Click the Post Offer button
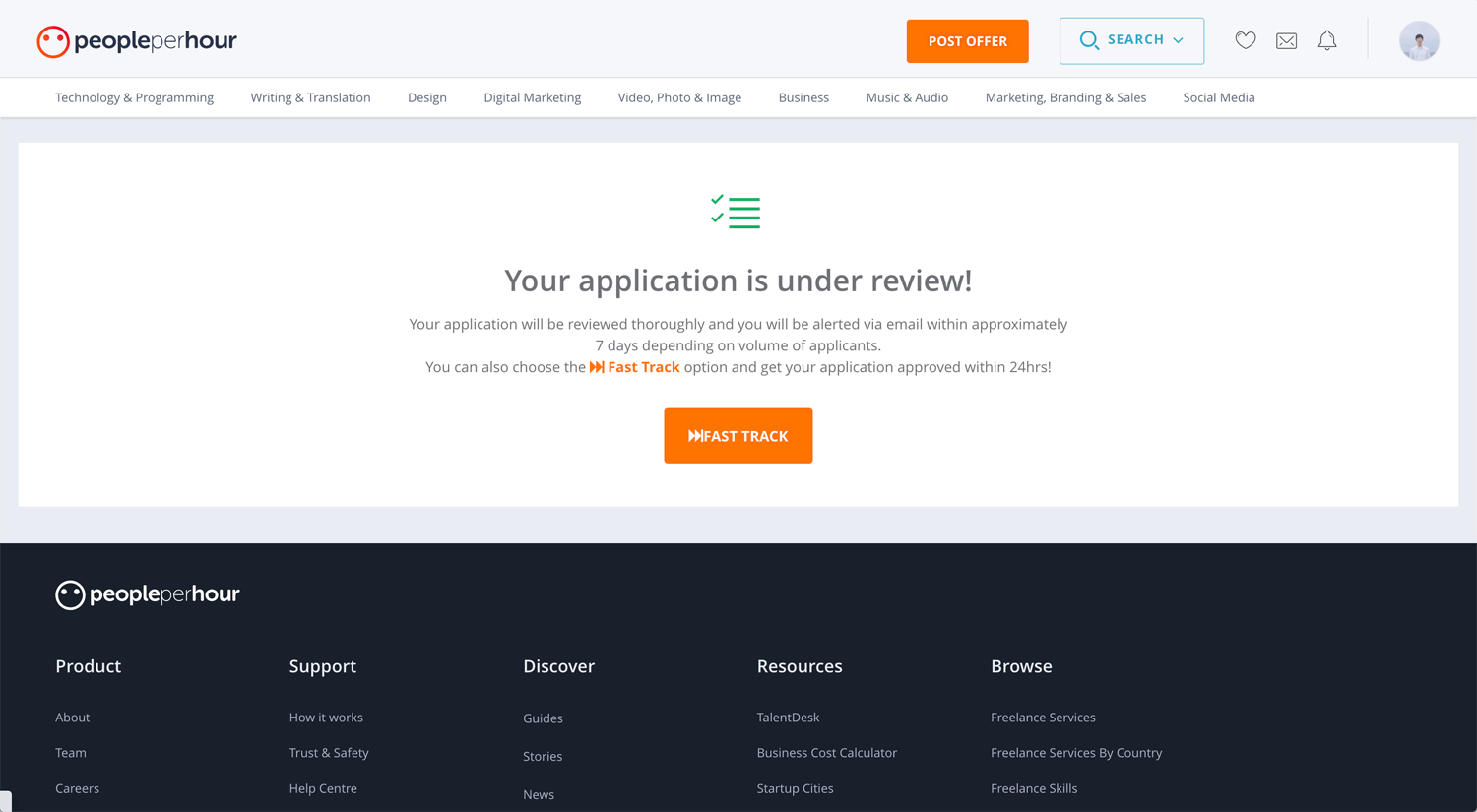The width and height of the screenshot is (1477, 812). coord(967,41)
